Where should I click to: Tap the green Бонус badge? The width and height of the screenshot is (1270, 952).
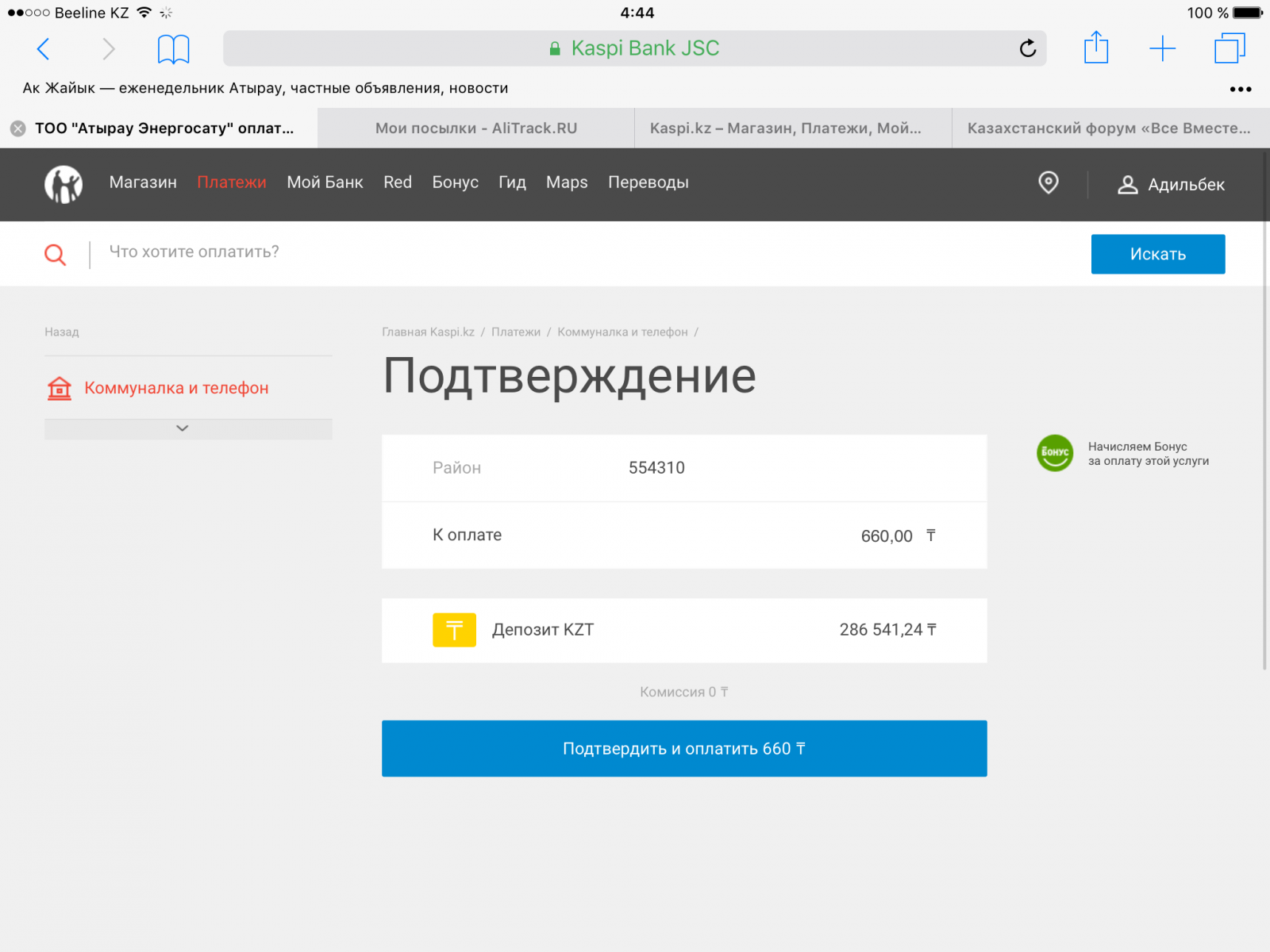point(1055,453)
